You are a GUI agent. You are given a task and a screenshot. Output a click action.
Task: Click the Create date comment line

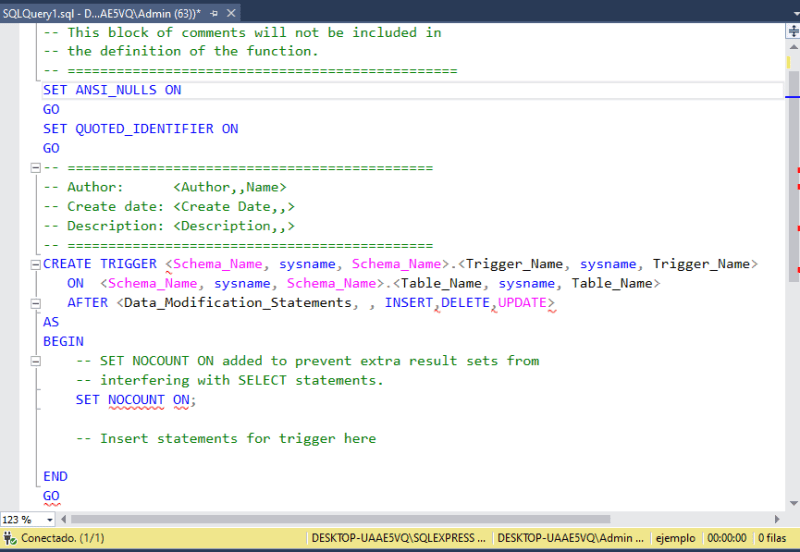169,207
